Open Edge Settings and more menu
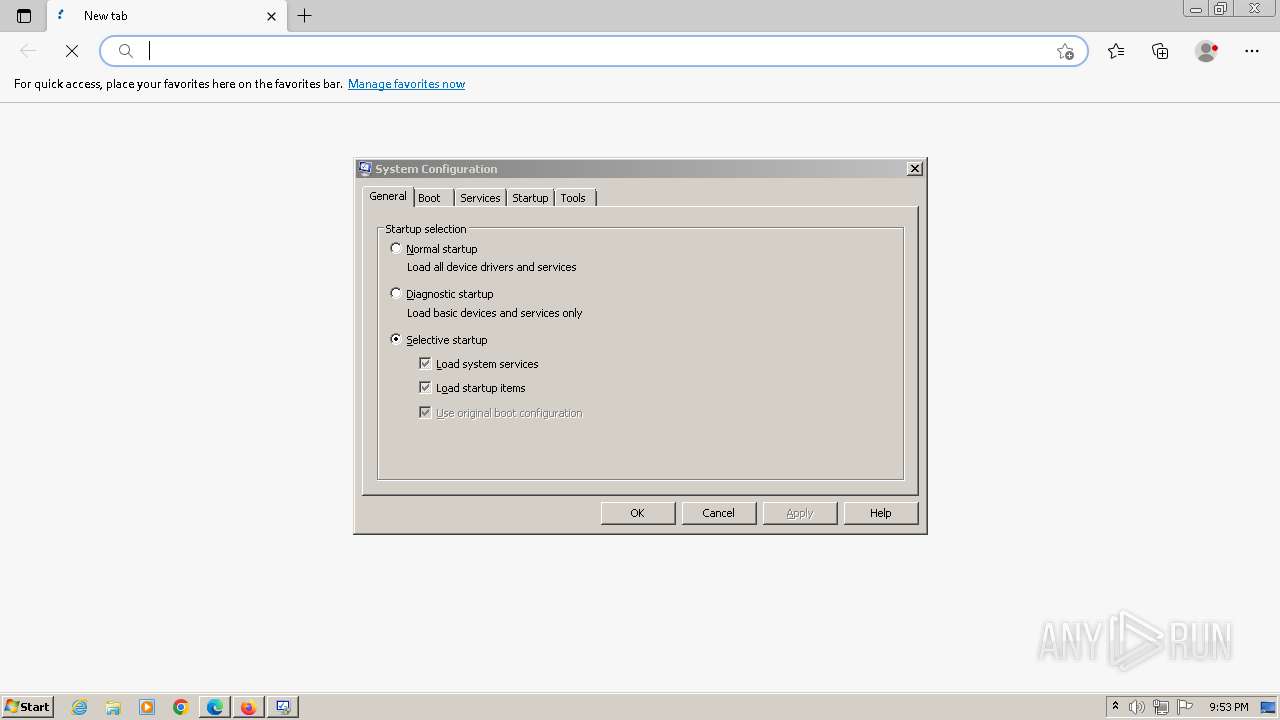1280x720 pixels. [1252, 51]
